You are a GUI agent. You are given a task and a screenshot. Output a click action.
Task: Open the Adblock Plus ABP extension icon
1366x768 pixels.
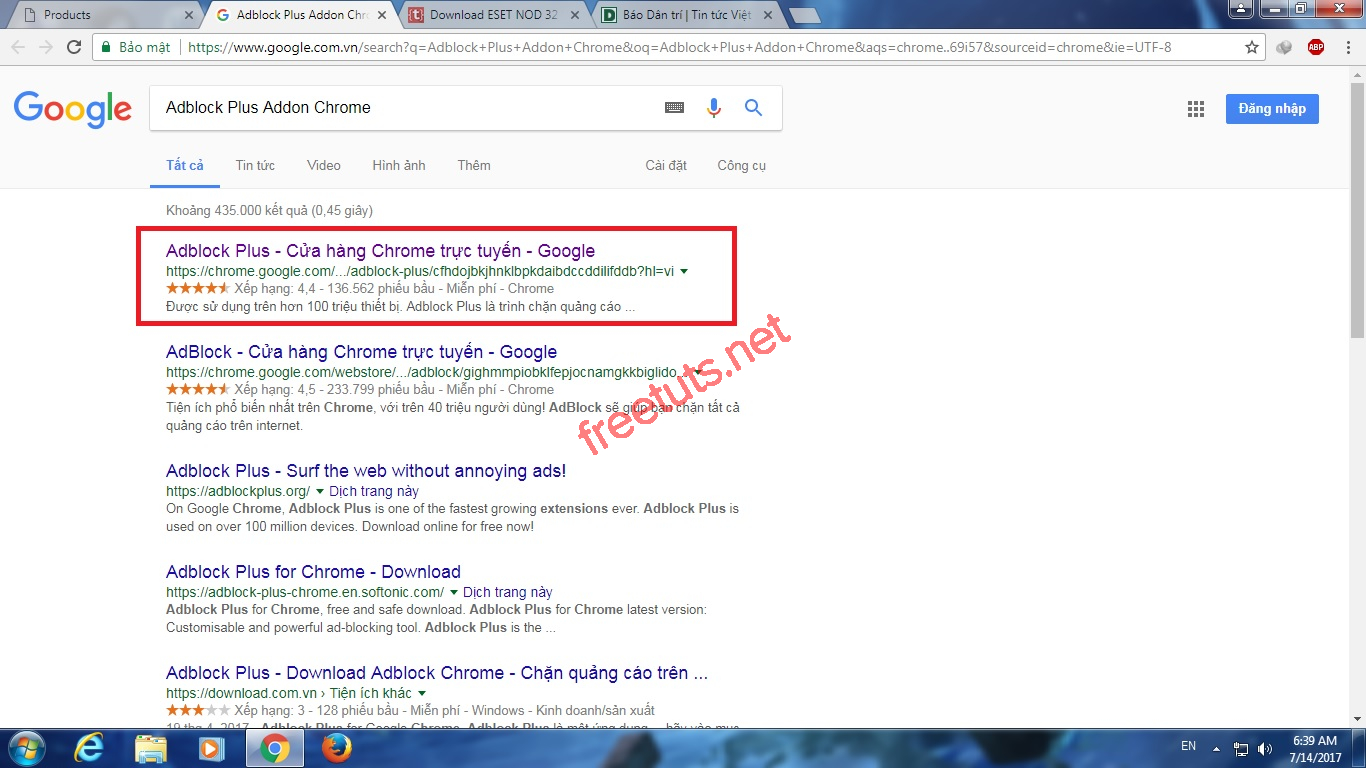pyautogui.click(x=1316, y=47)
